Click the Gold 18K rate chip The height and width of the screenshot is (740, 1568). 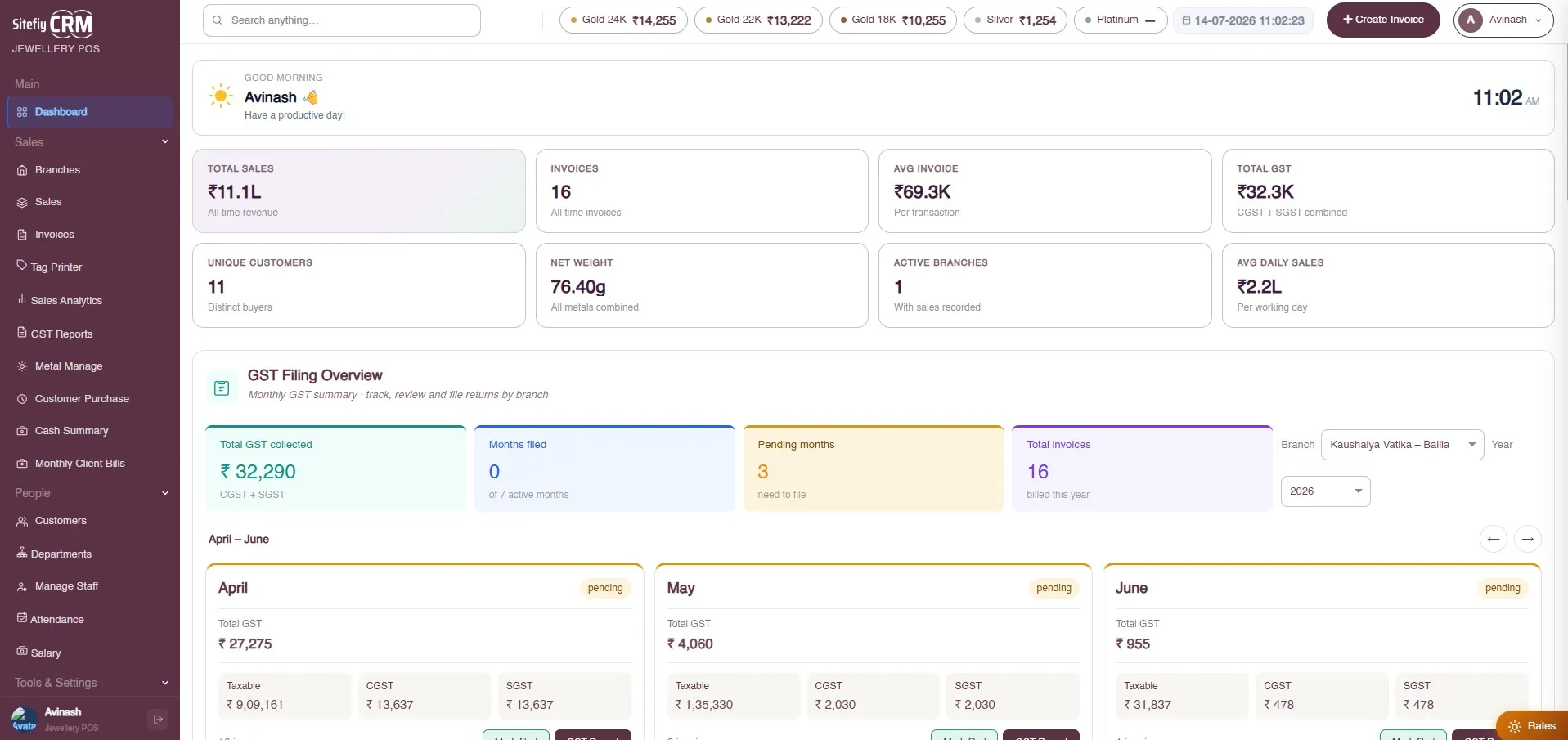tap(893, 20)
